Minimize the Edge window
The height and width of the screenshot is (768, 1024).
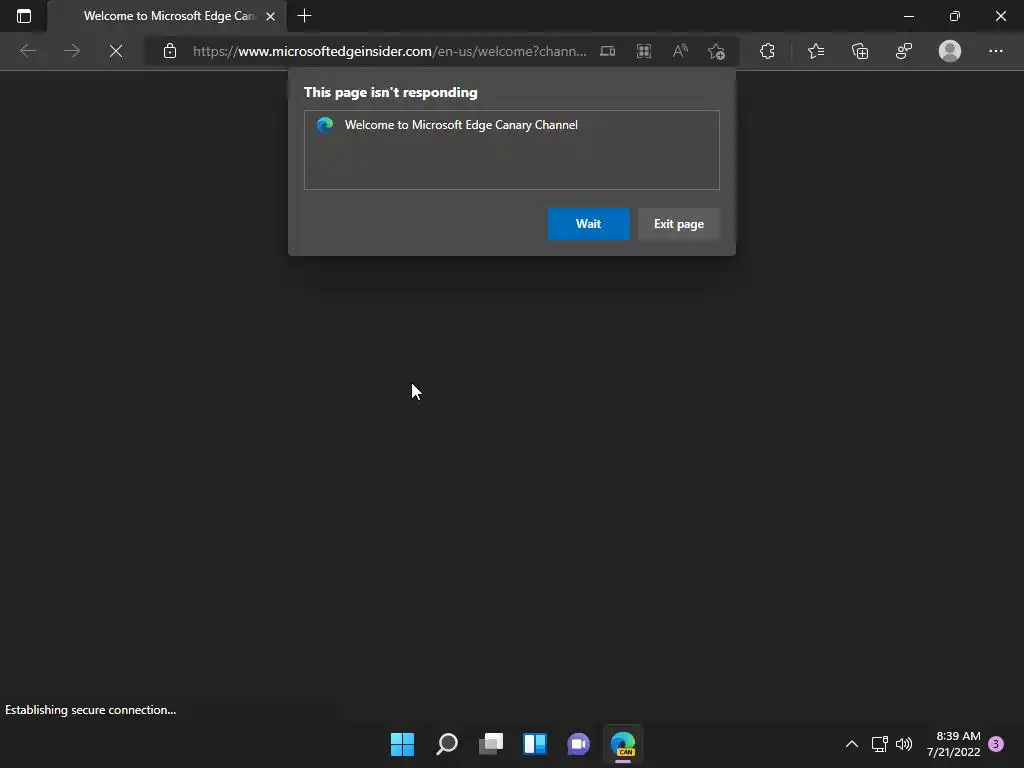[908, 16]
